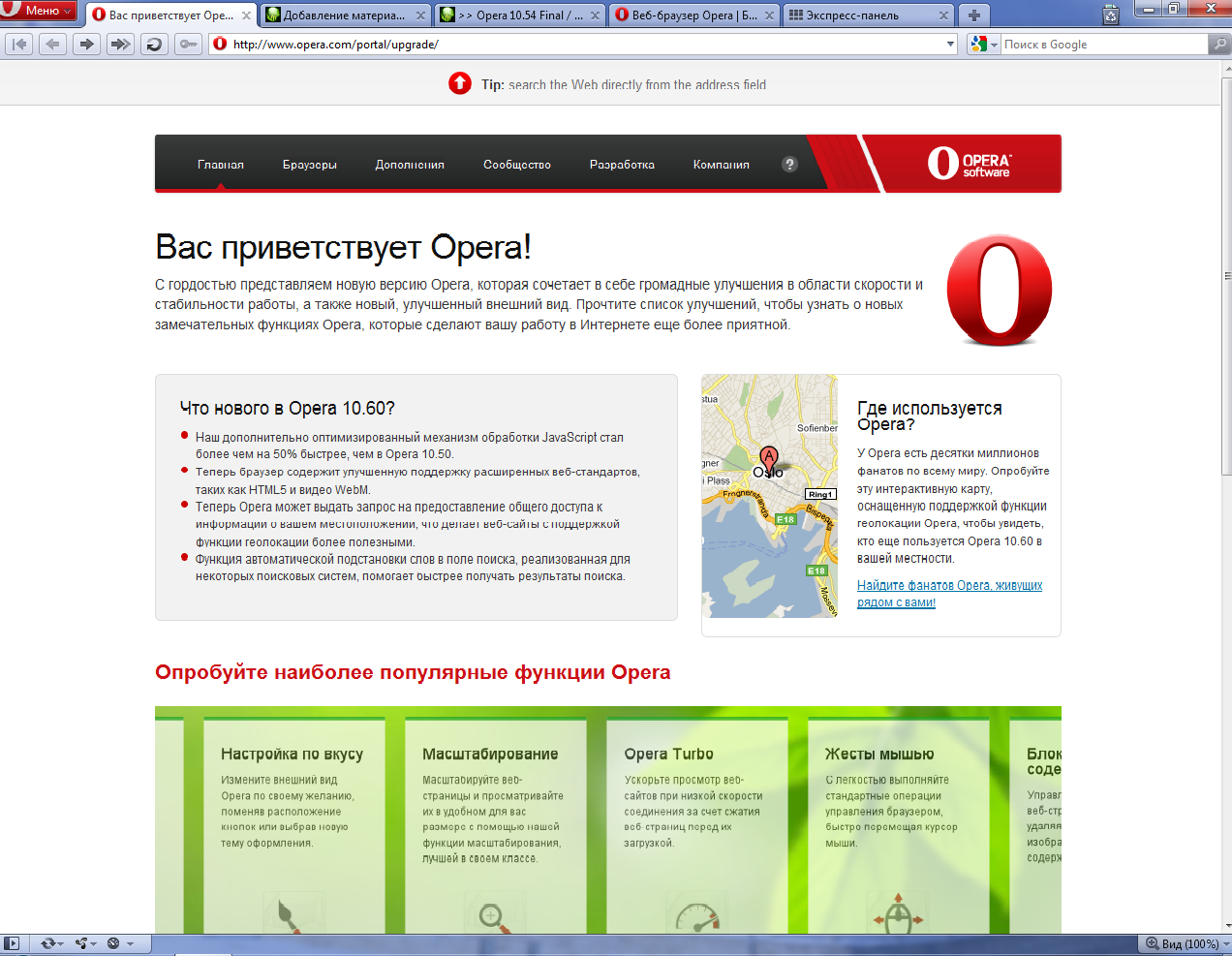Open the Сообщество navigation item
Viewport: 1232px width, 956px height.
pyautogui.click(x=517, y=165)
